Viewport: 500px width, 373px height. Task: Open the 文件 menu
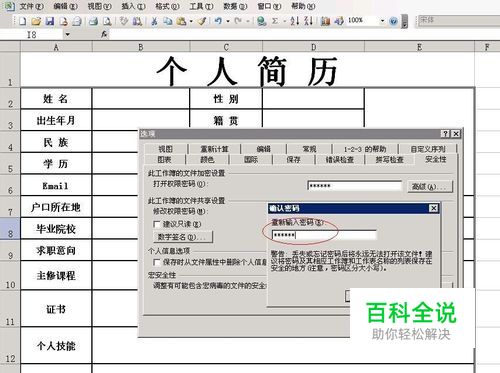pos(31,6)
